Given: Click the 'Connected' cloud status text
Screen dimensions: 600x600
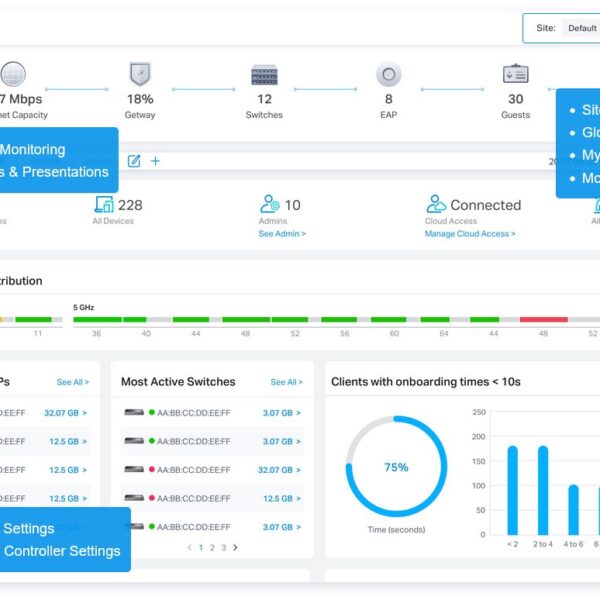Looking at the screenshot, I should 486,205.
